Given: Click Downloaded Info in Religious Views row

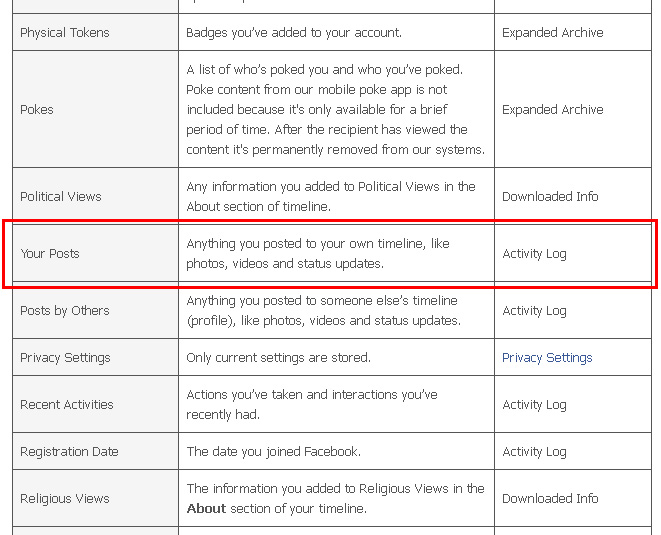Looking at the screenshot, I should tap(550, 499).
